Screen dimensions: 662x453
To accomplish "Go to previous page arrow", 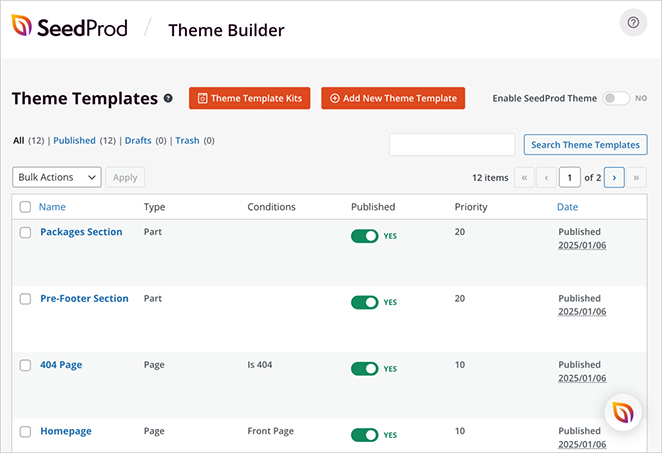I will 546,178.
